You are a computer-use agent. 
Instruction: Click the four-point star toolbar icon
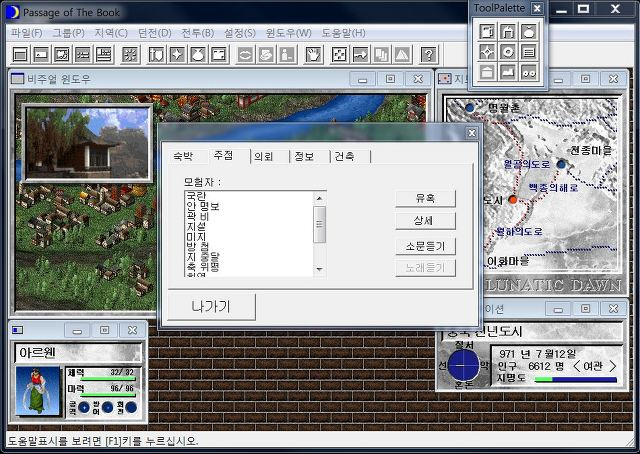tap(177, 54)
